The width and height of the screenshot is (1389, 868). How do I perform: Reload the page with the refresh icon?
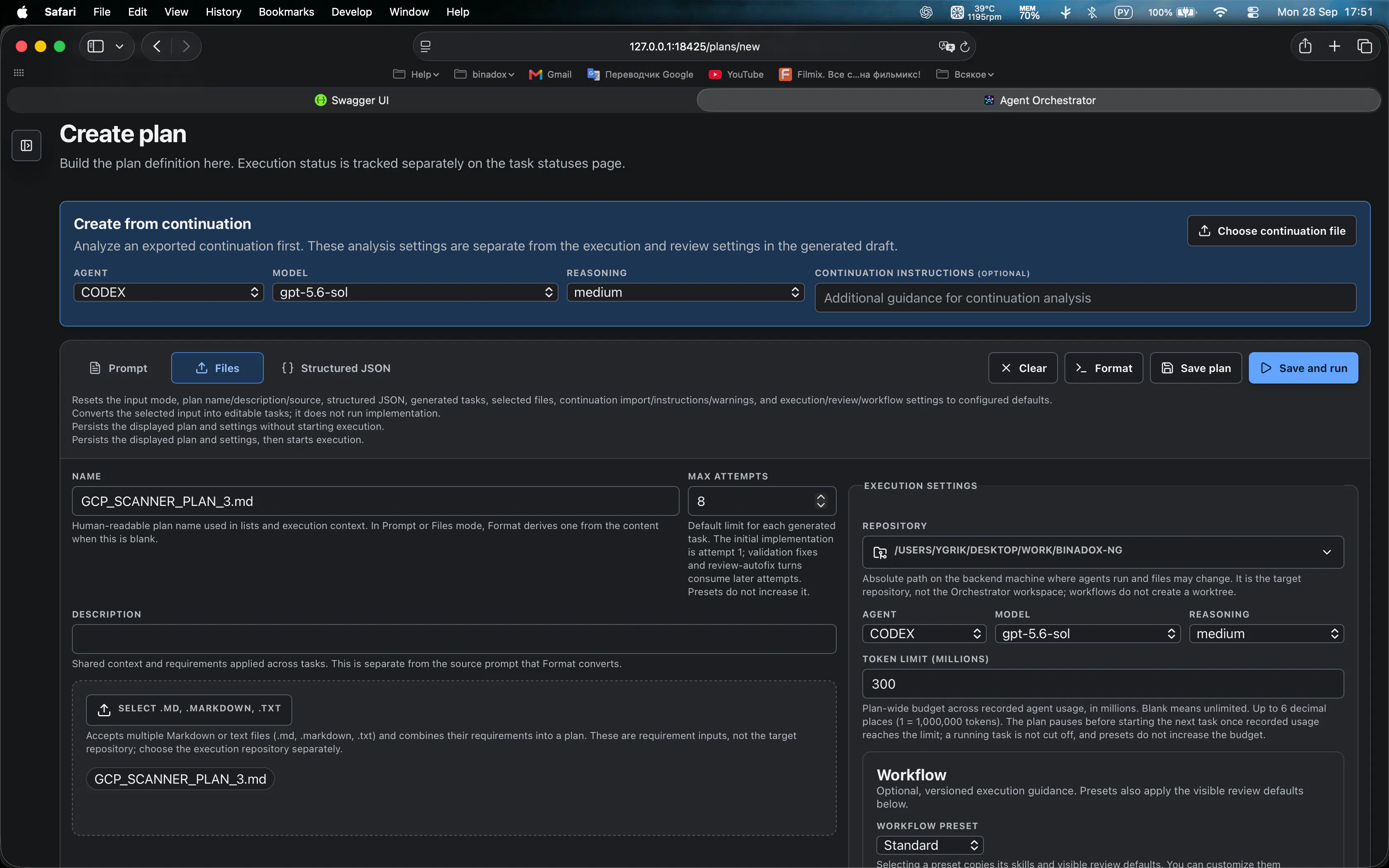965,46
